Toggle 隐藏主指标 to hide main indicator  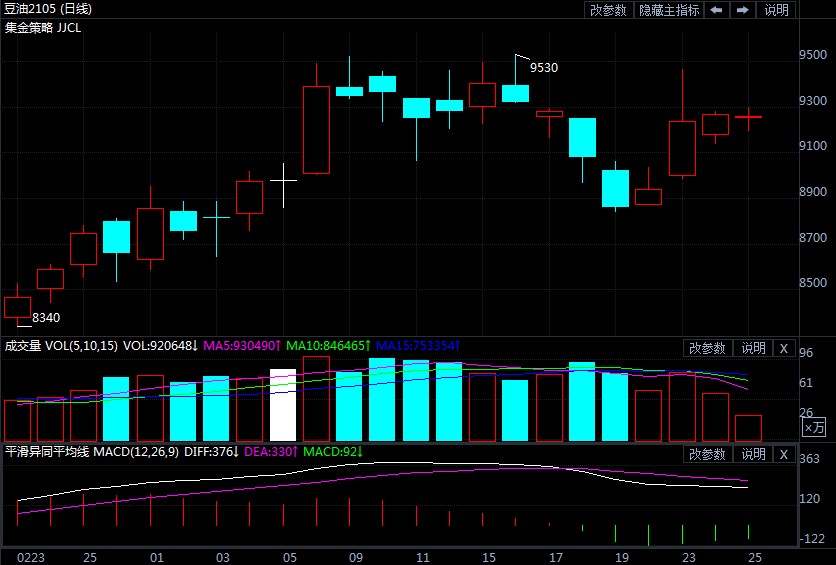click(x=669, y=10)
